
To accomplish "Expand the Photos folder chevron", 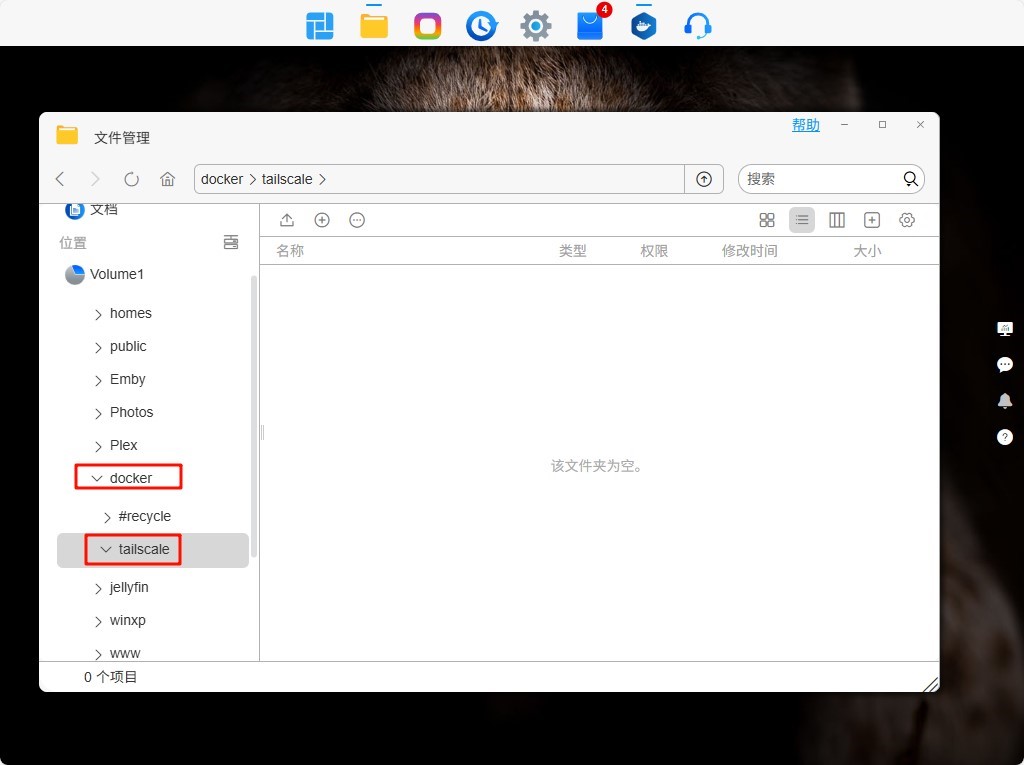I will [x=98, y=414].
